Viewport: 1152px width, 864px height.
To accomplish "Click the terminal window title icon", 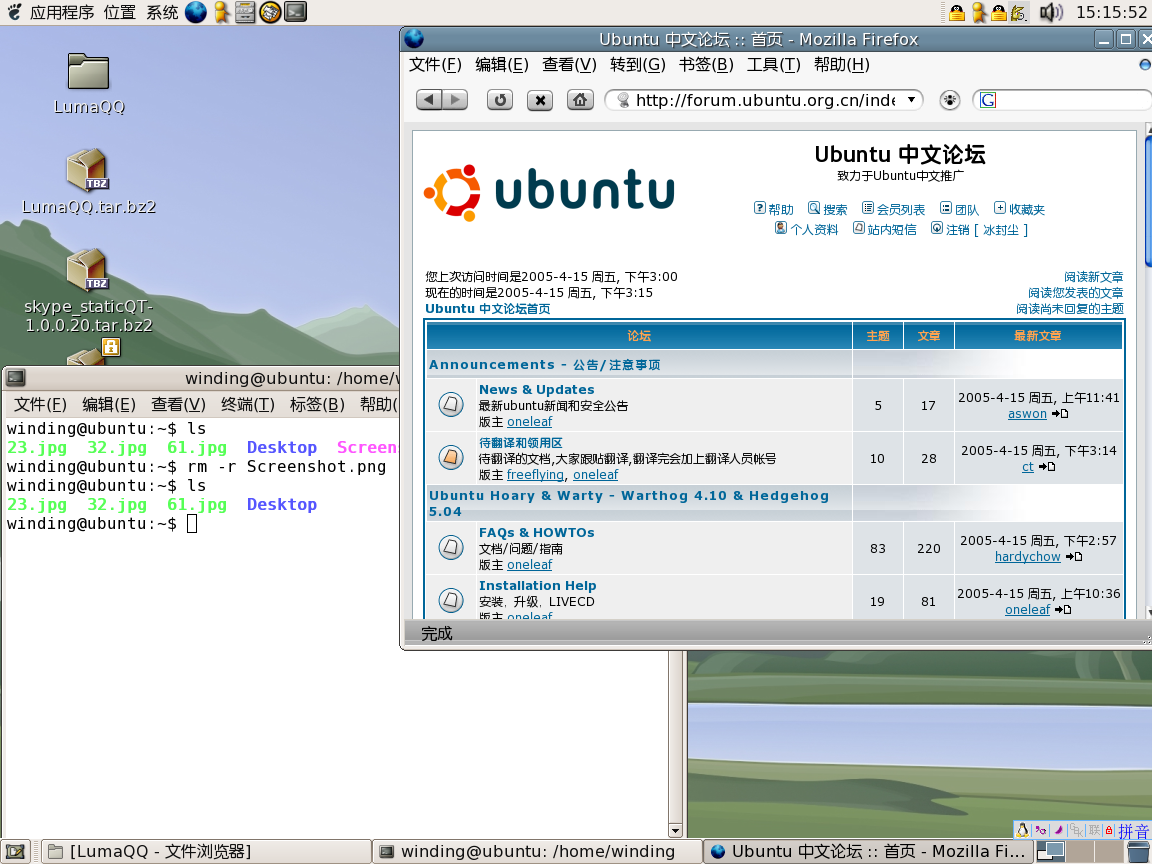I will pos(15,378).
